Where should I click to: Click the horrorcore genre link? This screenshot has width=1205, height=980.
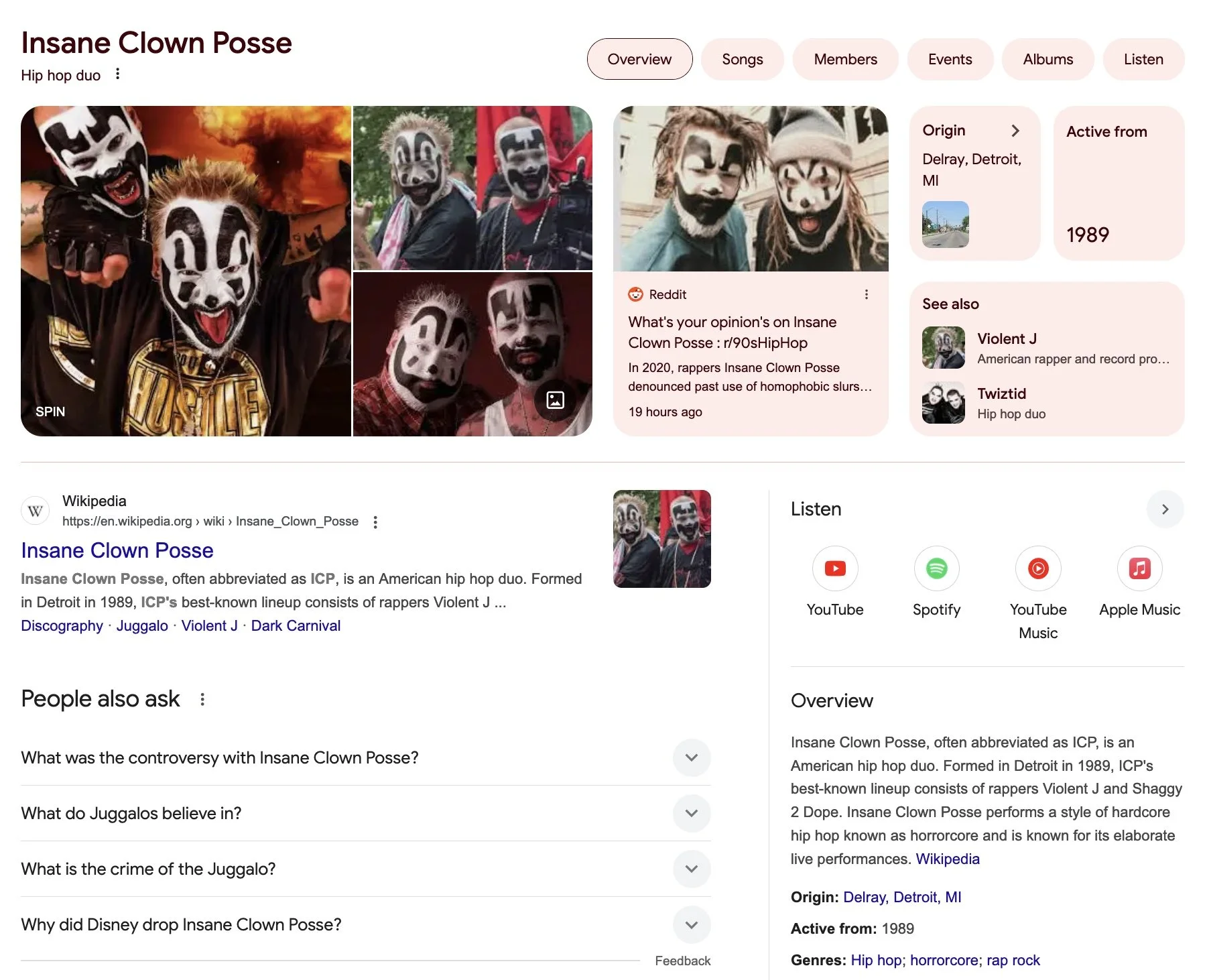tap(944, 960)
